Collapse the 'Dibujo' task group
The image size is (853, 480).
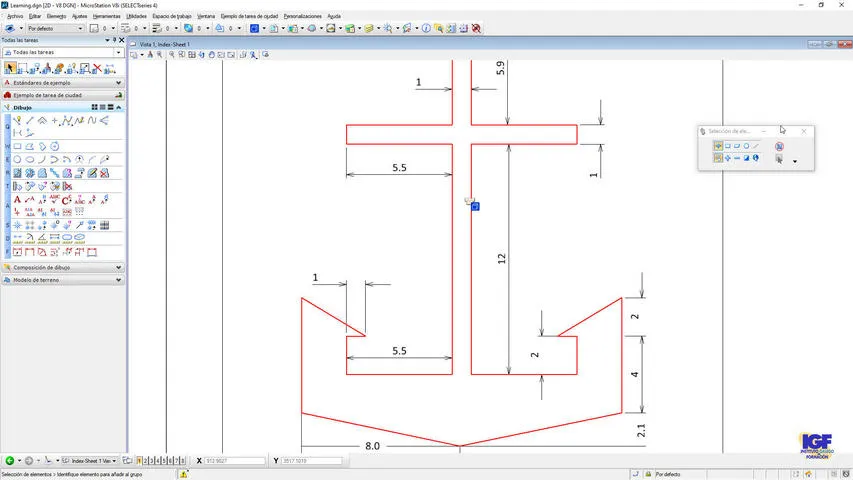click(119, 108)
